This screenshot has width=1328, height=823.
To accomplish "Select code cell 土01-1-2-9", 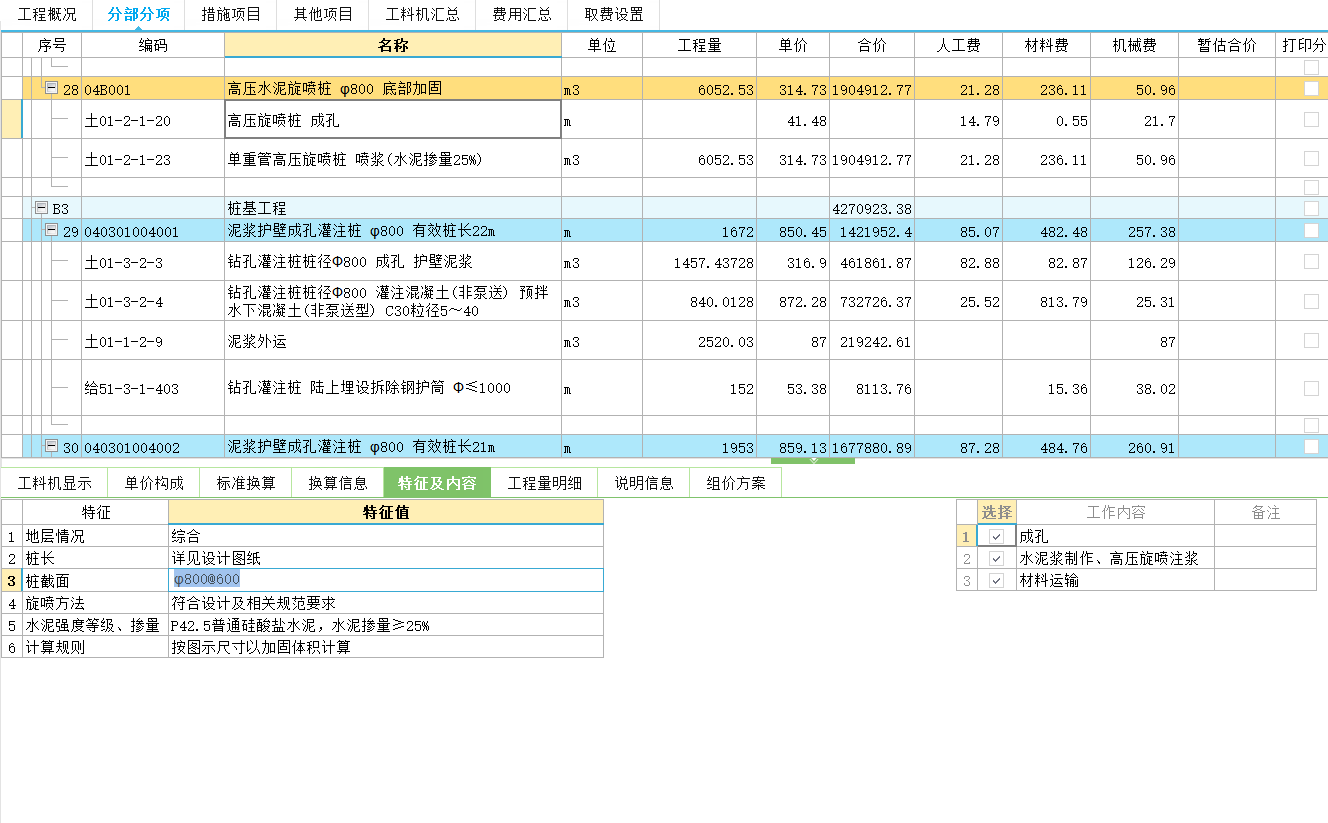I will pyautogui.click(x=153, y=341).
